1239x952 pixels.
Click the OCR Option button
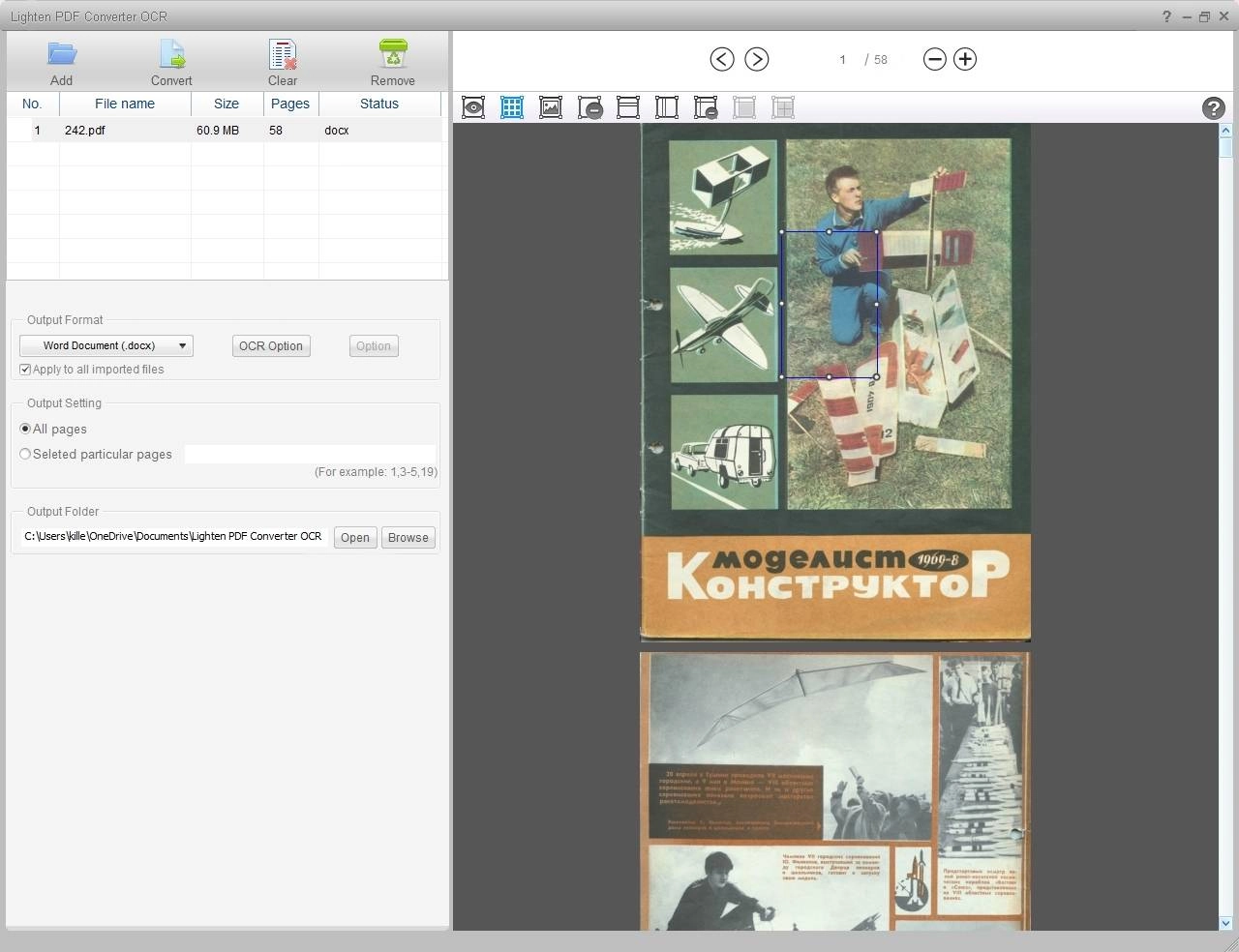(x=271, y=345)
